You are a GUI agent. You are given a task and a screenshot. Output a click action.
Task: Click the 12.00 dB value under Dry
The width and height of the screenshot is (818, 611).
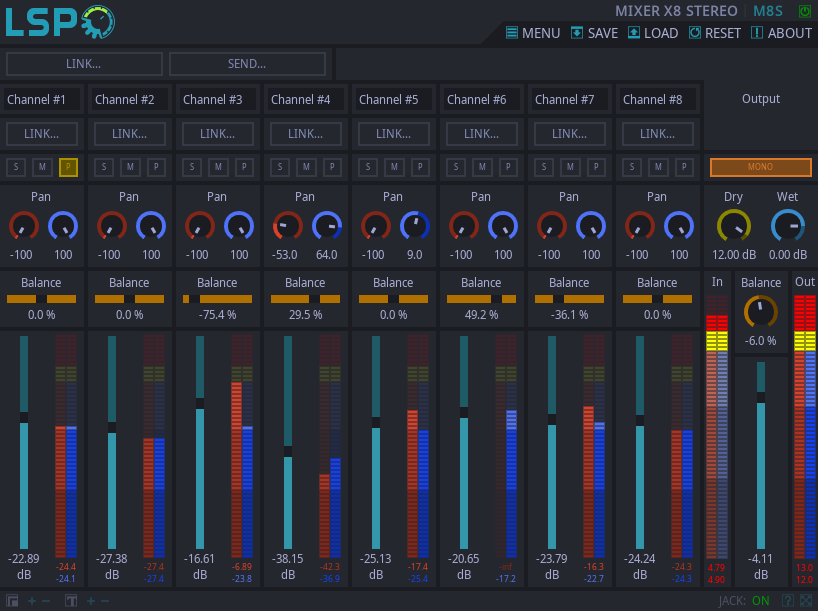click(x=734, y=255)
